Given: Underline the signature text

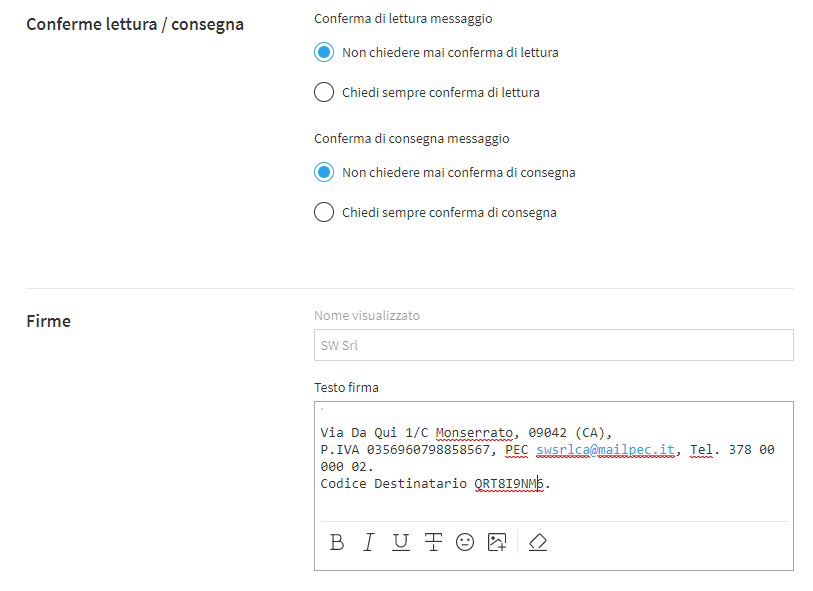Looking at the screenshot, I should pyautogui.click(x=401, y=542).
